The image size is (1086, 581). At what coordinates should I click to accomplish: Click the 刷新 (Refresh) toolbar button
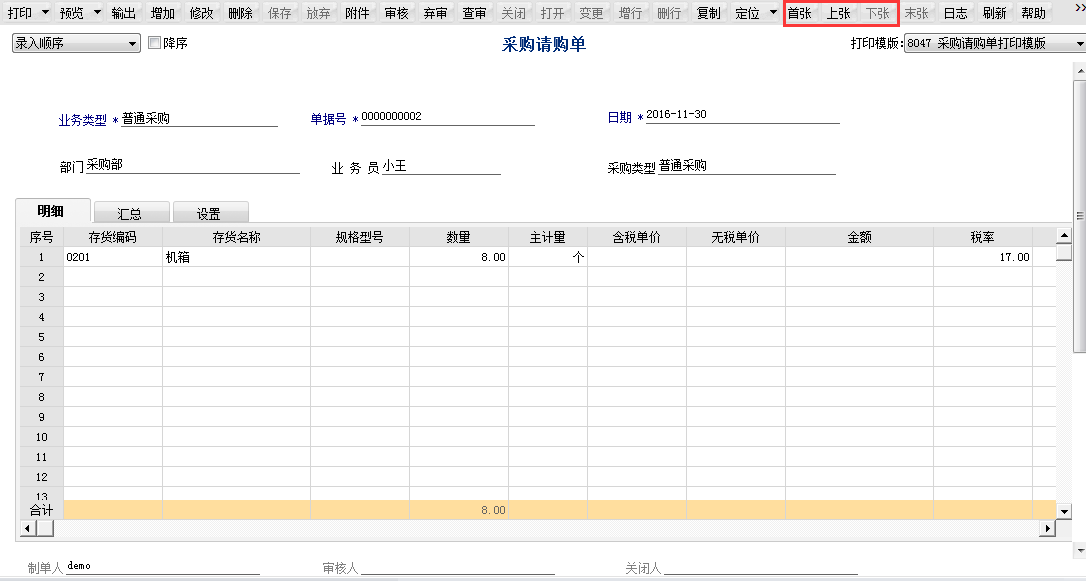994,13
